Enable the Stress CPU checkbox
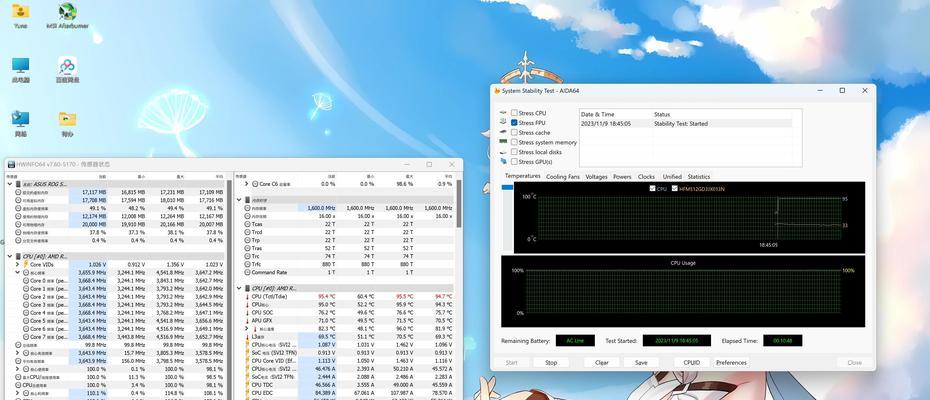Screen dimensions: 930x400 point(514,113)
